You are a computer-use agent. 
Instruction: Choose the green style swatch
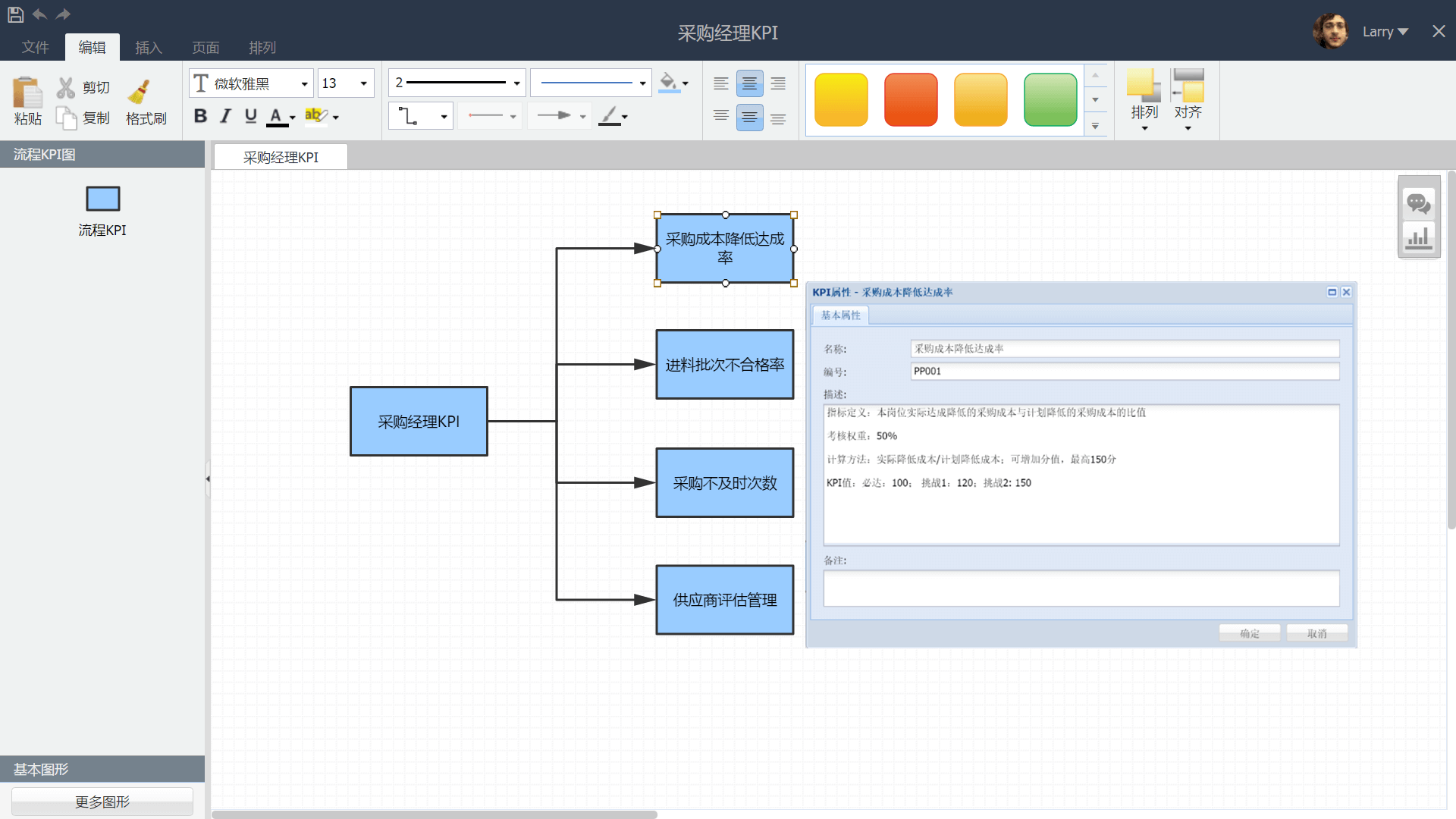(1050, 99)
